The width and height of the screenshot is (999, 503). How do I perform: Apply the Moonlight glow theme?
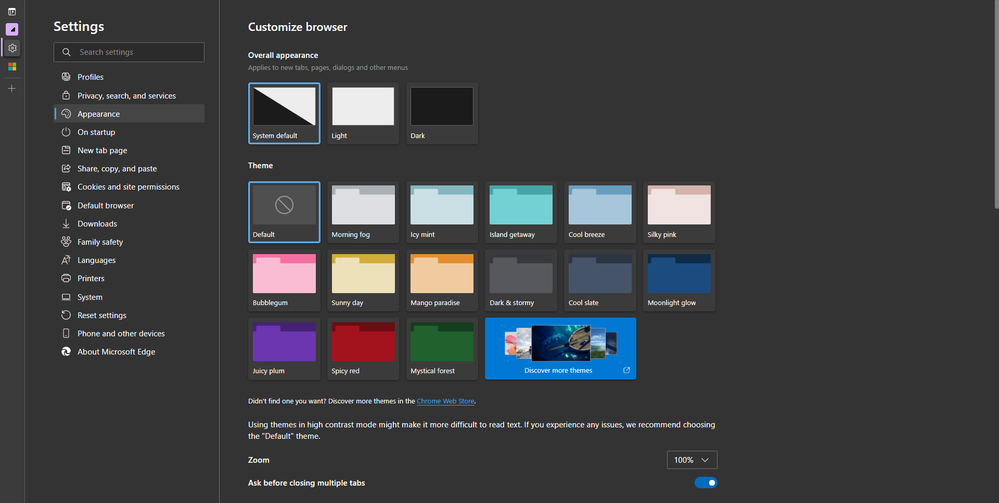click(x=679, y=280)
